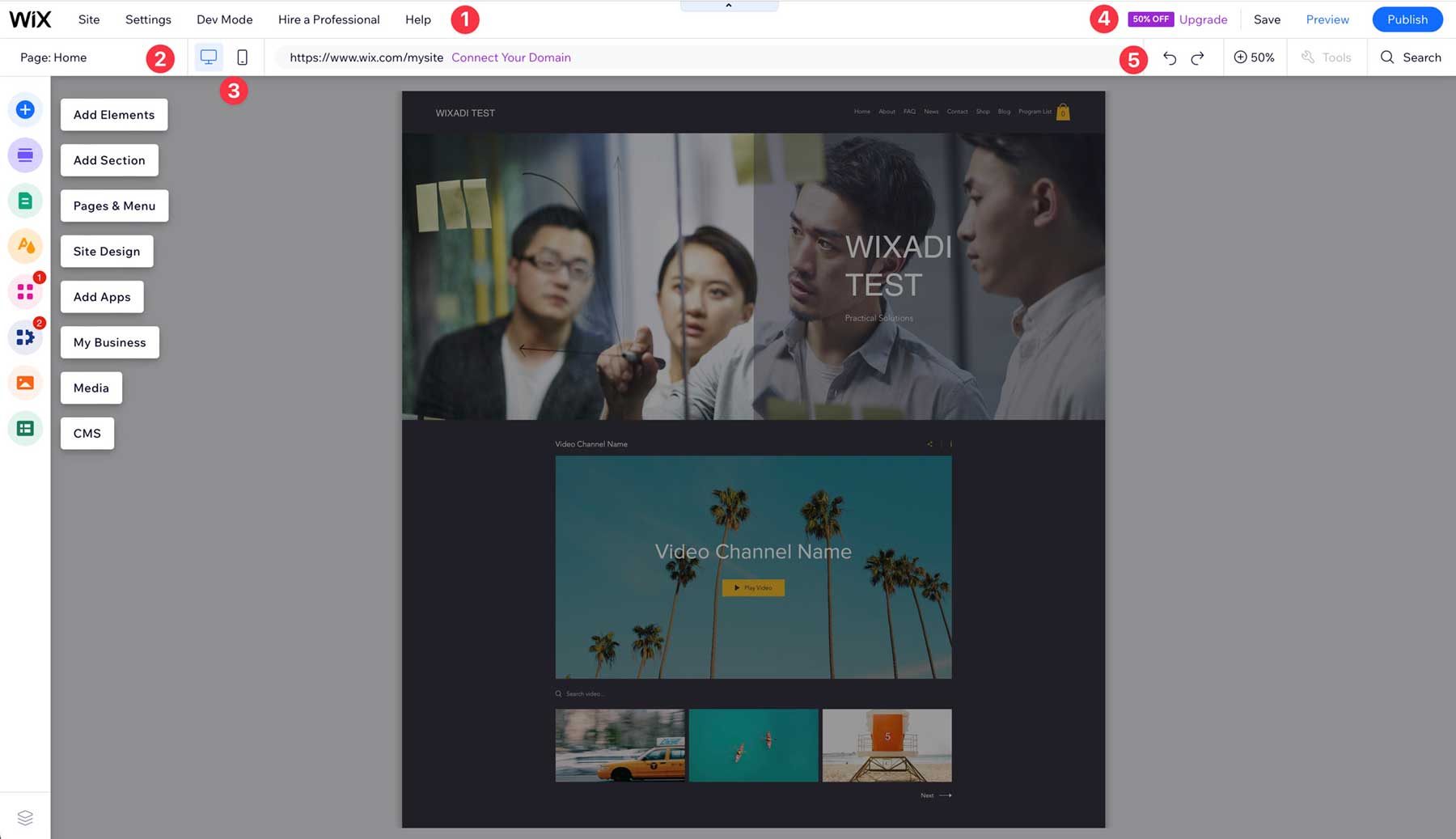The image size is (1456, 839).
Task: Open the Dev Mode menu
Action: (224, 19)
